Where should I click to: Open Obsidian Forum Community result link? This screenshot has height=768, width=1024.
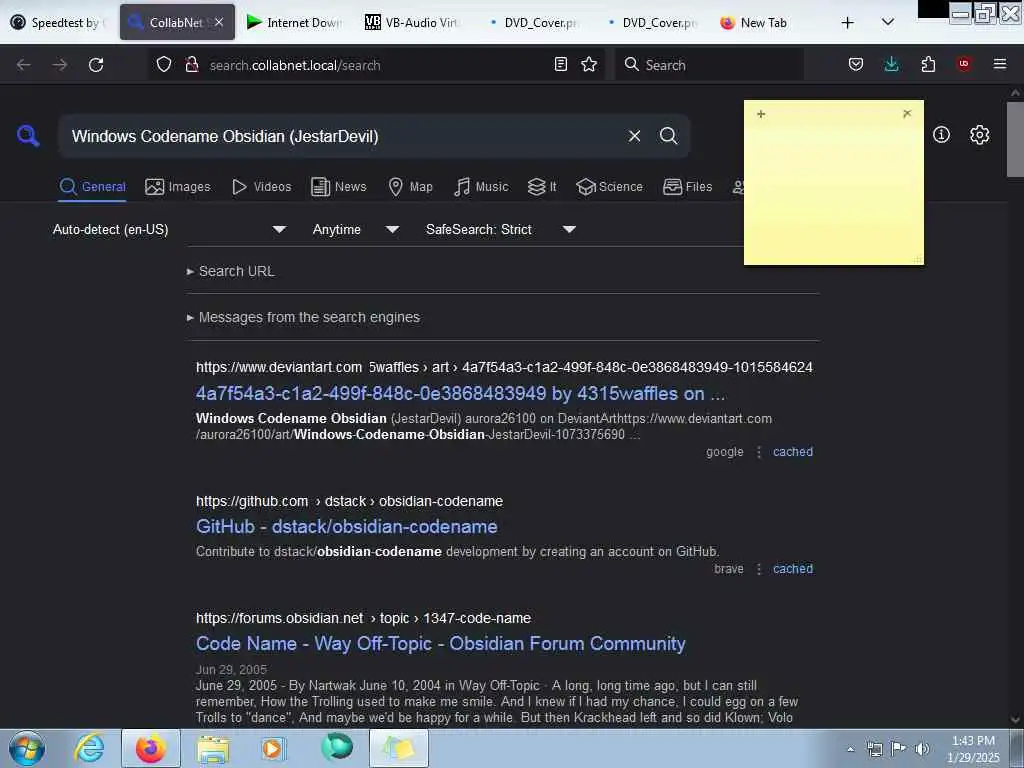tap(441, 643)
